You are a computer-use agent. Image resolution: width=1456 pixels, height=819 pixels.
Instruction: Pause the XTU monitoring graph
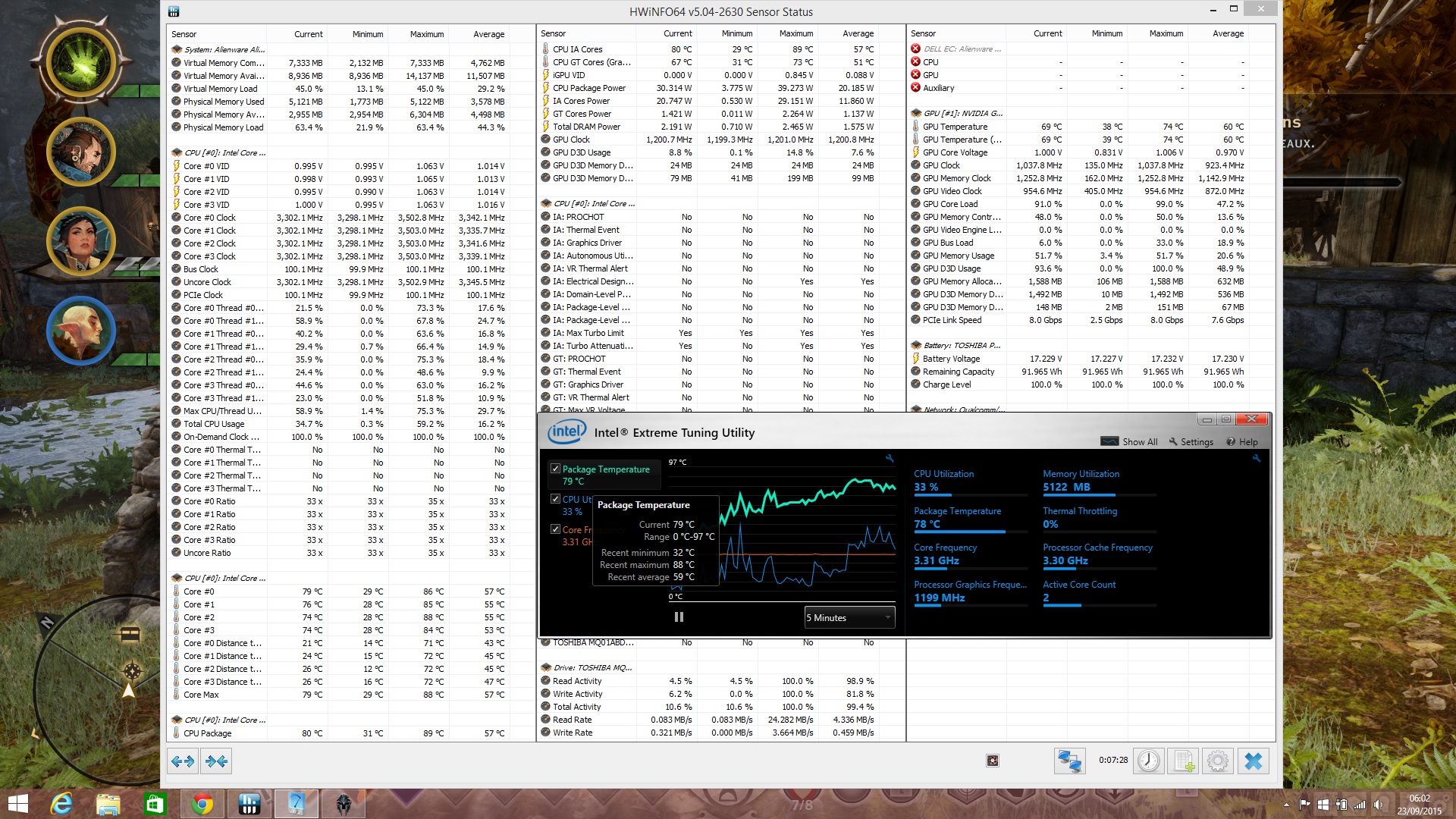click(x=679, y=617)
